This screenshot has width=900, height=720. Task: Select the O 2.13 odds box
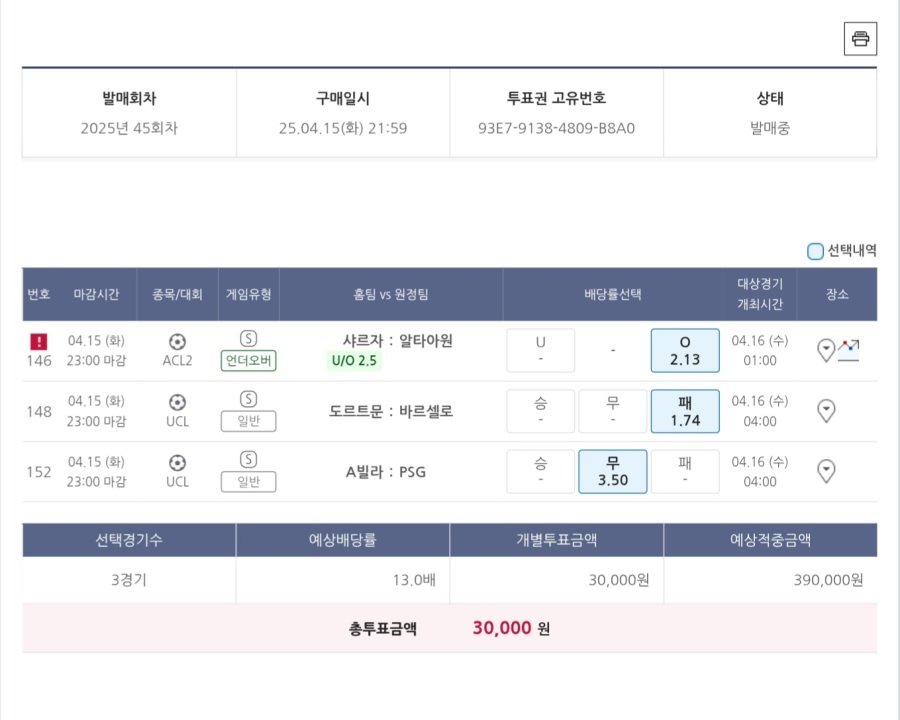pos(685,350)
